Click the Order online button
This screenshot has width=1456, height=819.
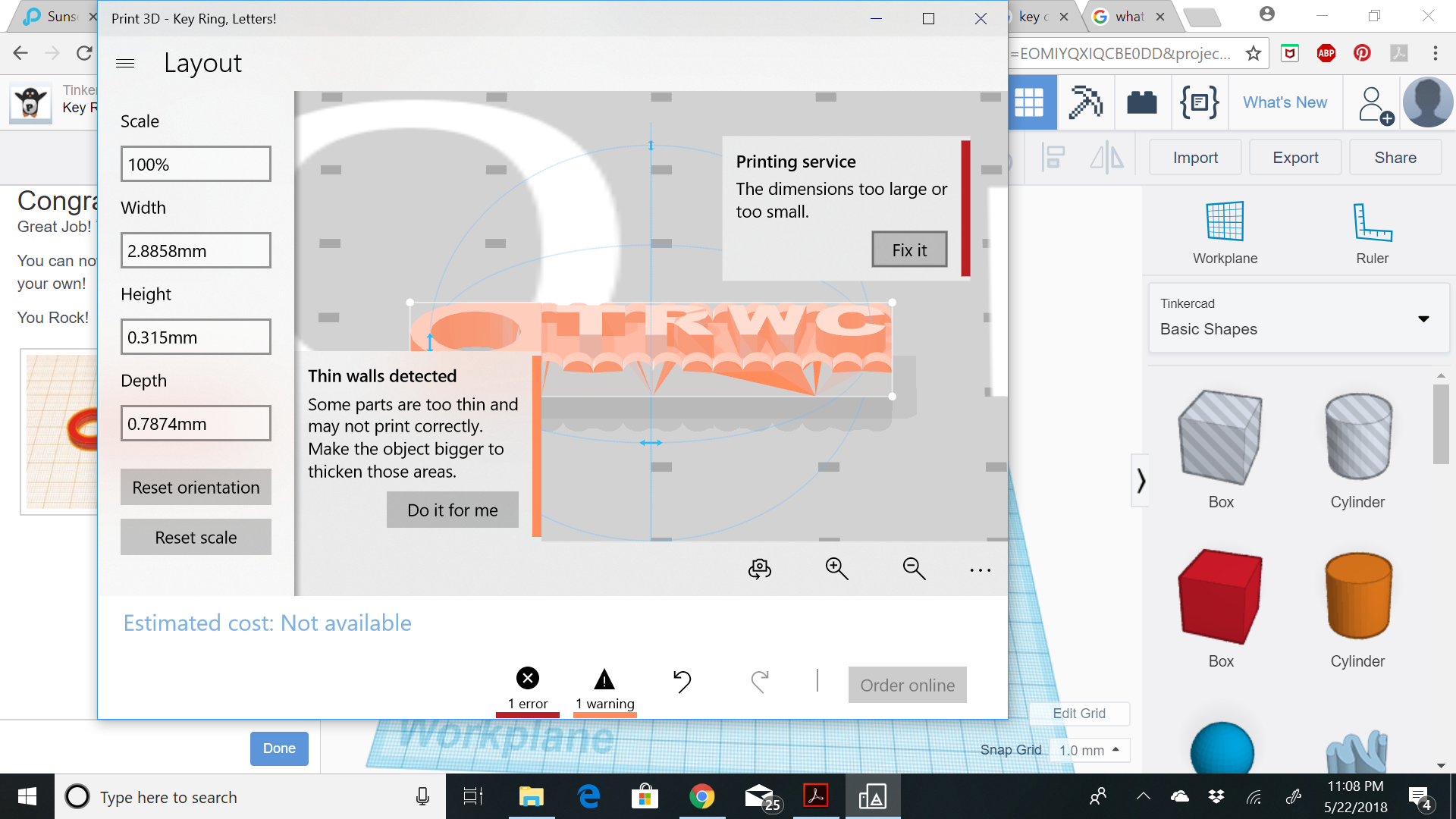(x=907, y=685)
